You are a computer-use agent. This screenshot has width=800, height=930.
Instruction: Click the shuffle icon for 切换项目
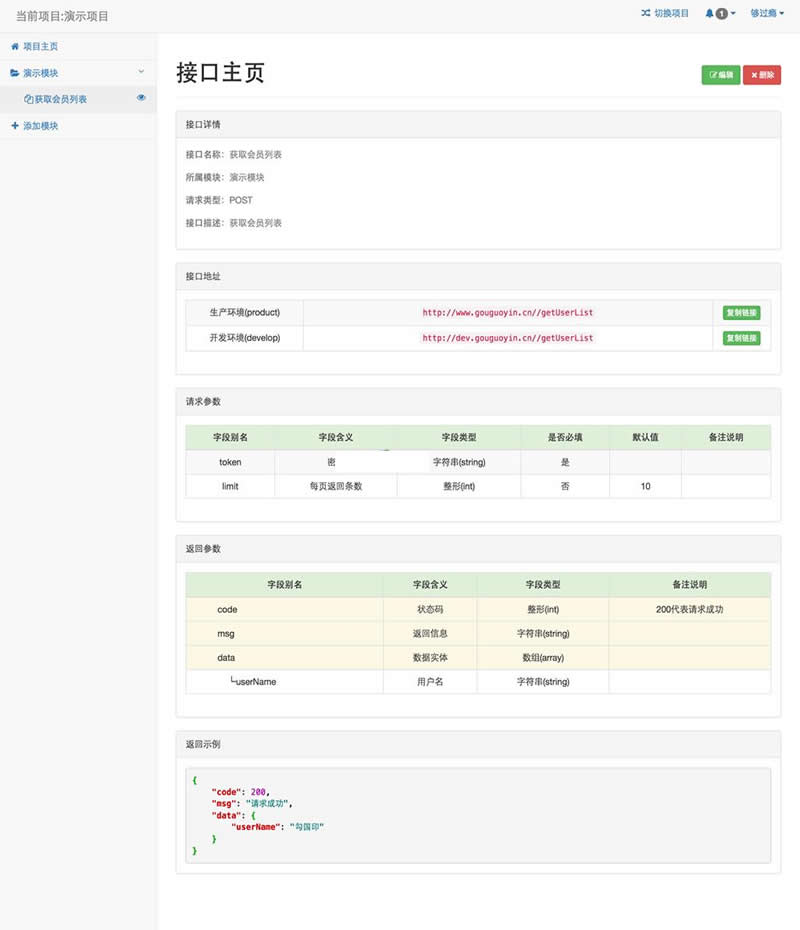click(645, 14)
